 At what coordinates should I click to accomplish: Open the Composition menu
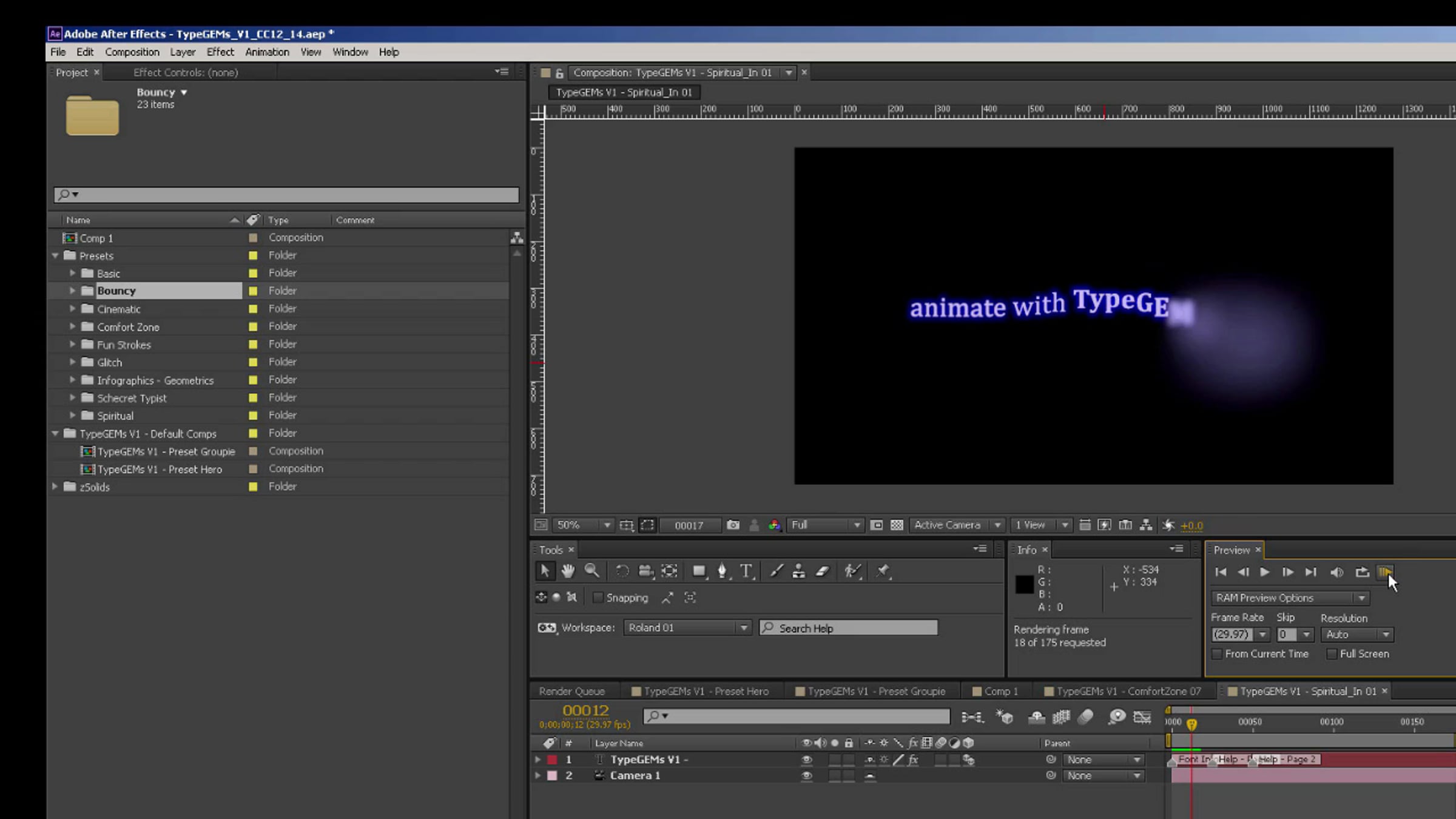(x=132, y=52)
